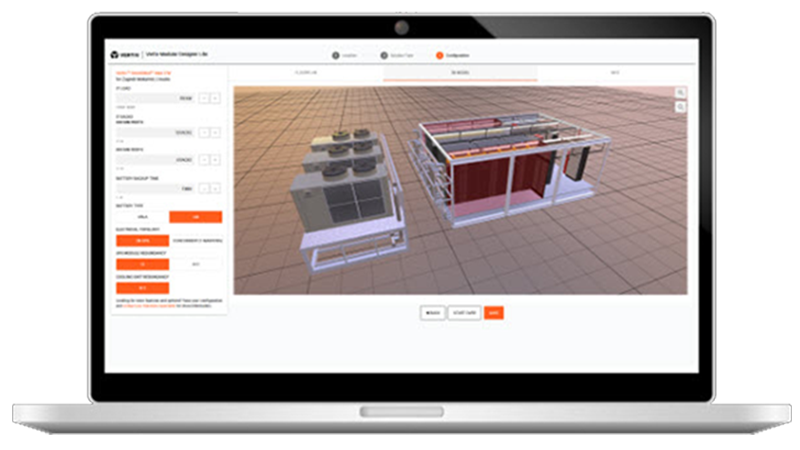Viewport: 800px width, 450px height.
Task: Select VRLA battery type option
Action: [x=142, y=216]
